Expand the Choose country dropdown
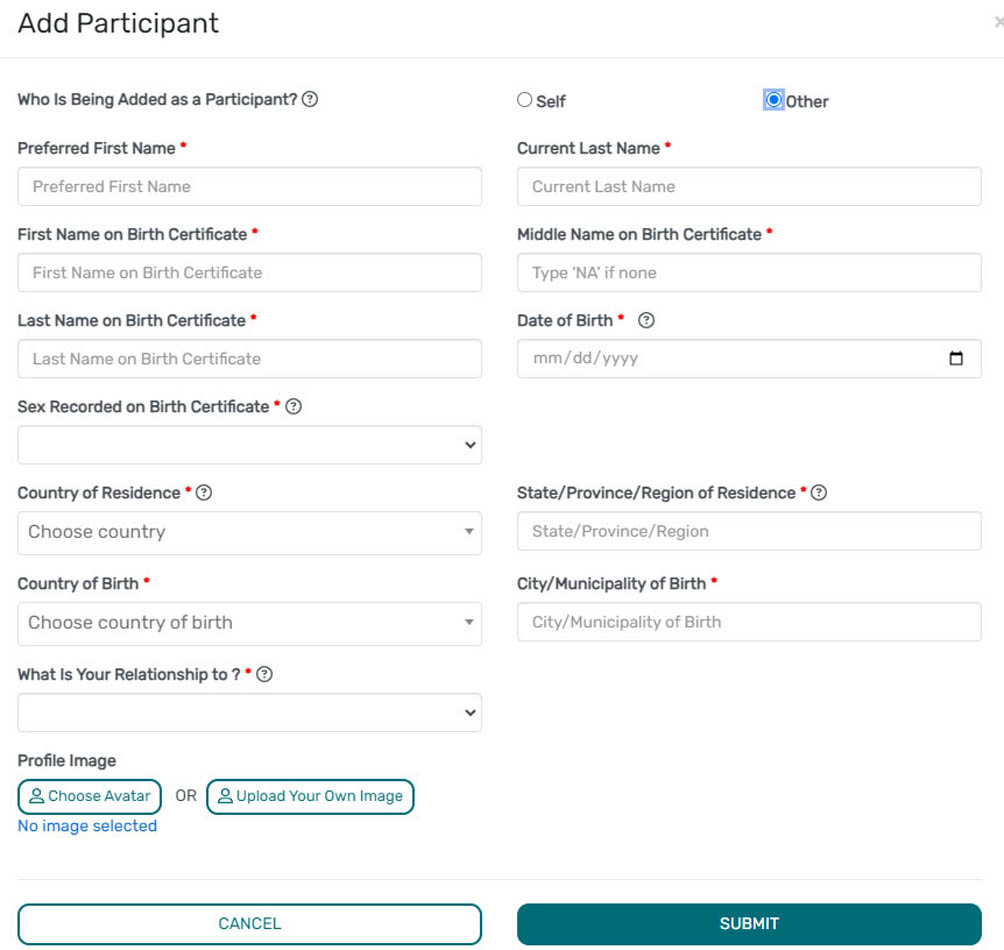 click(249, 532)
